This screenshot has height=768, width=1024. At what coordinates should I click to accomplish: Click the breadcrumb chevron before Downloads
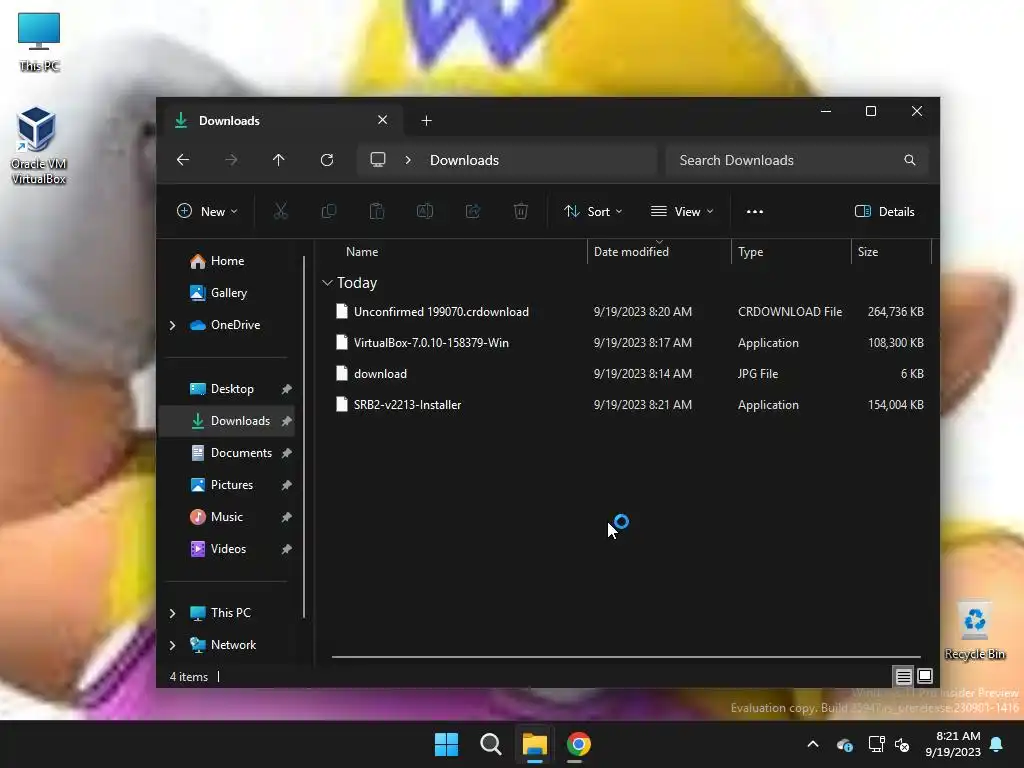click(x=408, y=160)
